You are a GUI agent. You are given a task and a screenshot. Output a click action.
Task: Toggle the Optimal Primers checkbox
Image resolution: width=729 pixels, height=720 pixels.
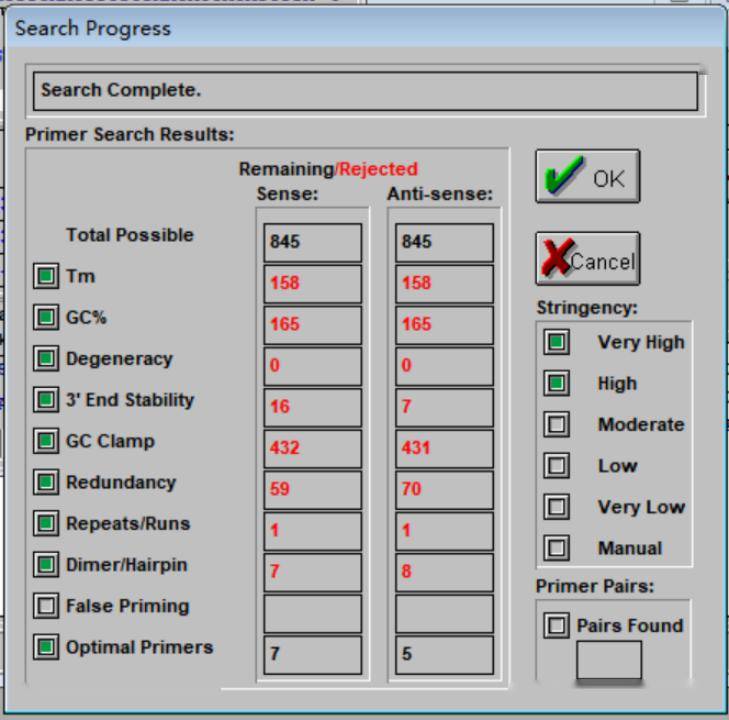pyautogui.click(x=46, y=647)
